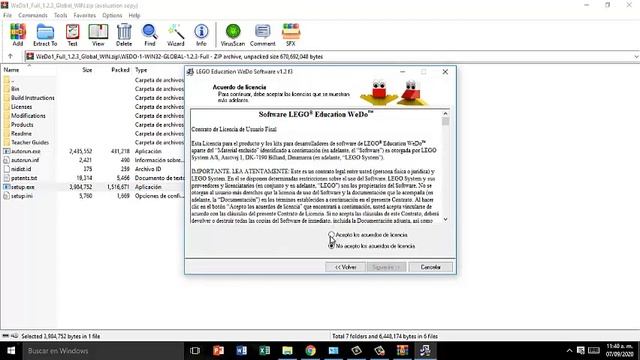
Task: Open the File menu
Action: (7, 15)
